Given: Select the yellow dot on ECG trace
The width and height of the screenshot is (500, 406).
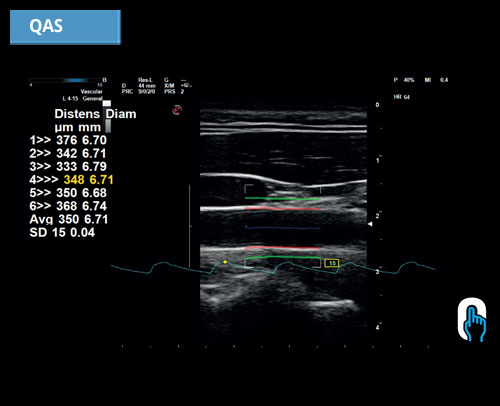Looking at the screenshot, I should 225,262.
